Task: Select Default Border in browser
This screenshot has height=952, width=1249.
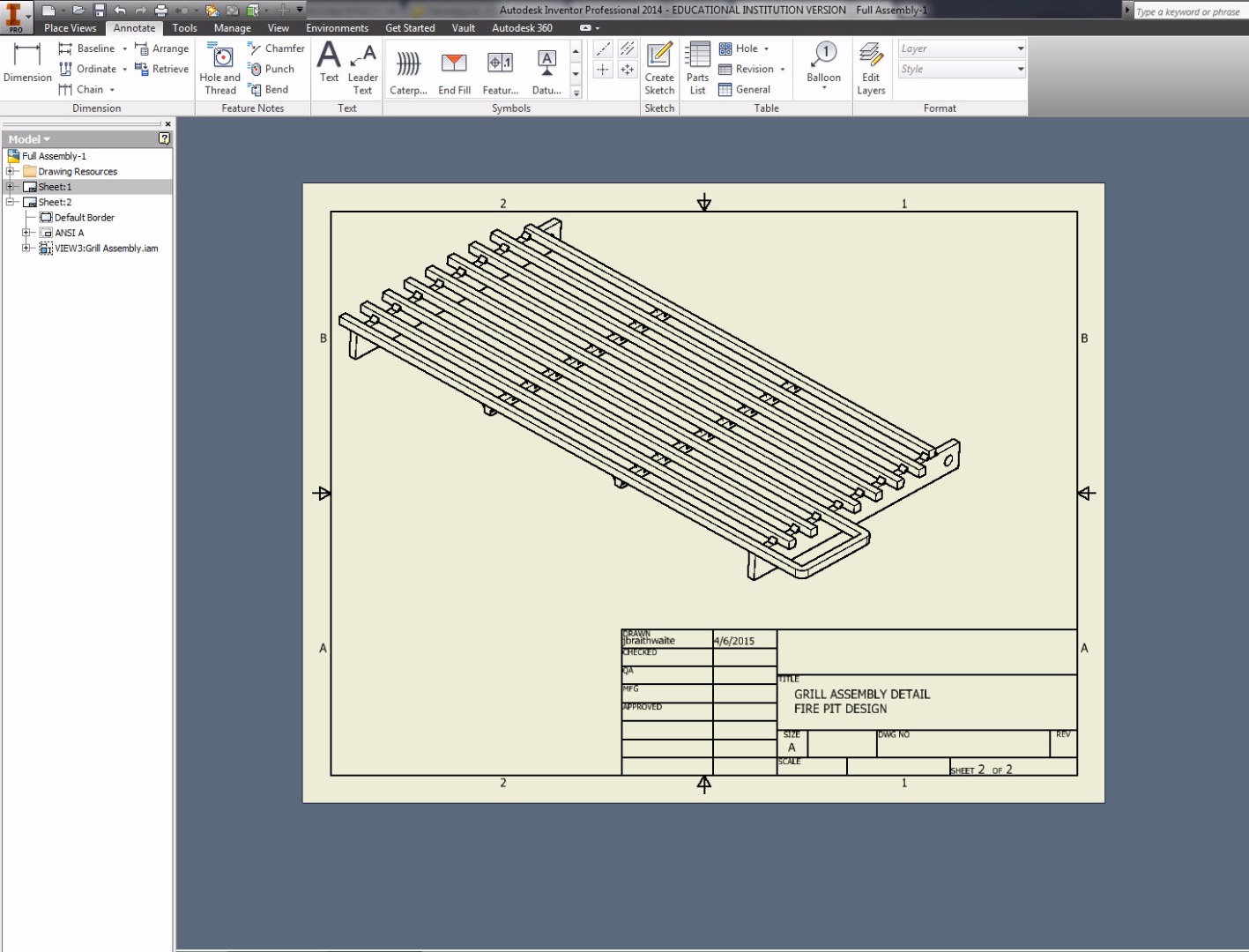Action: [x=77, y=218]
